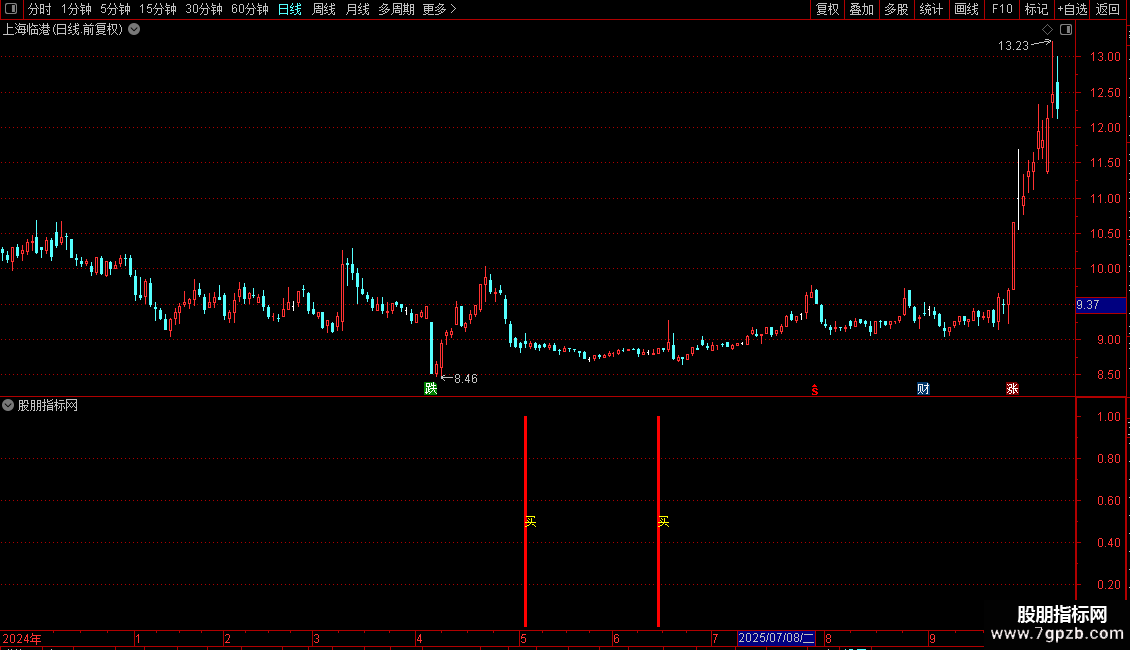
Task: Open the 复权 adjustment menu
Action: tap(827, 9)
